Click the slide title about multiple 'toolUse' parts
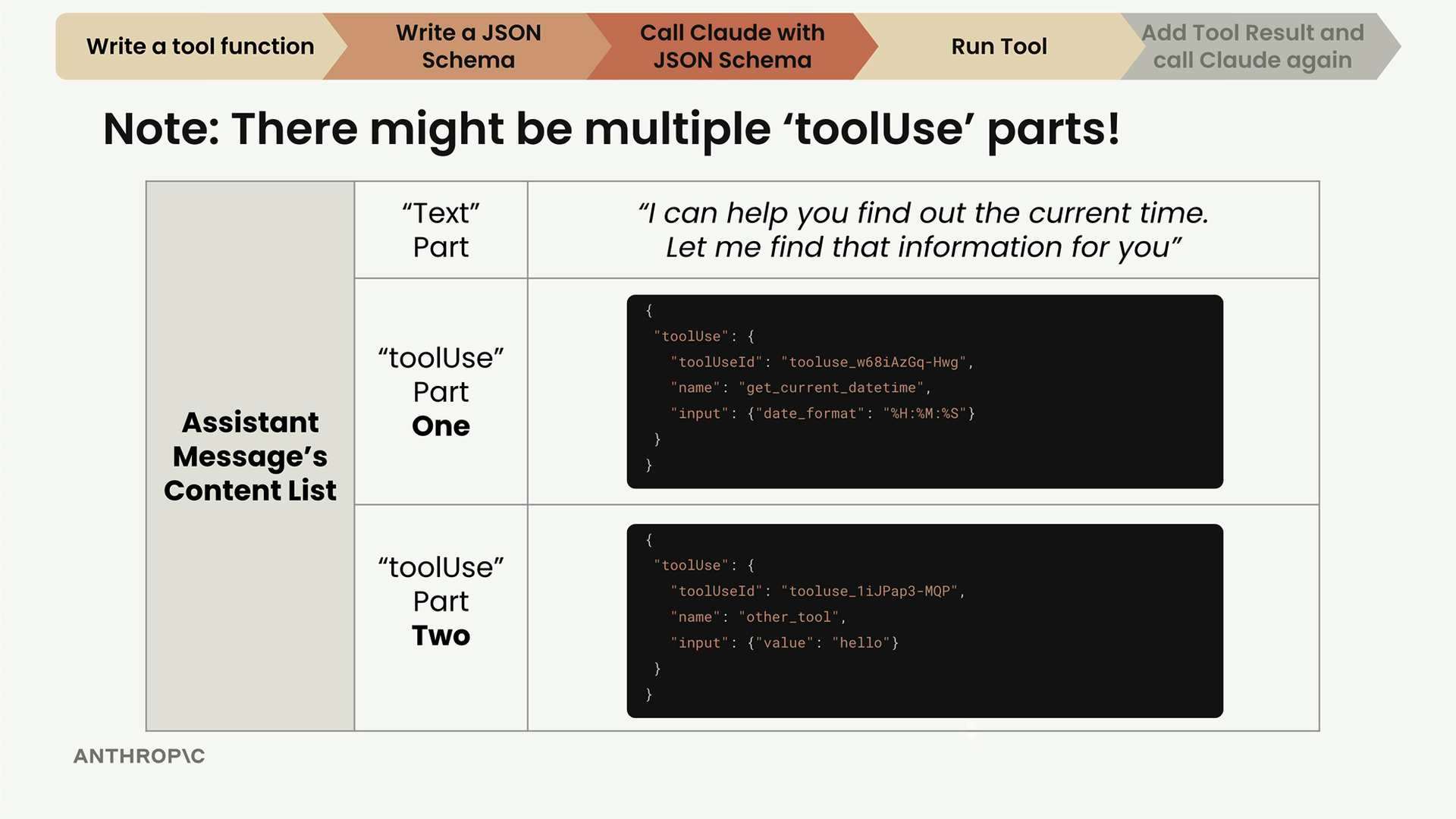 (x=611, y=129)
